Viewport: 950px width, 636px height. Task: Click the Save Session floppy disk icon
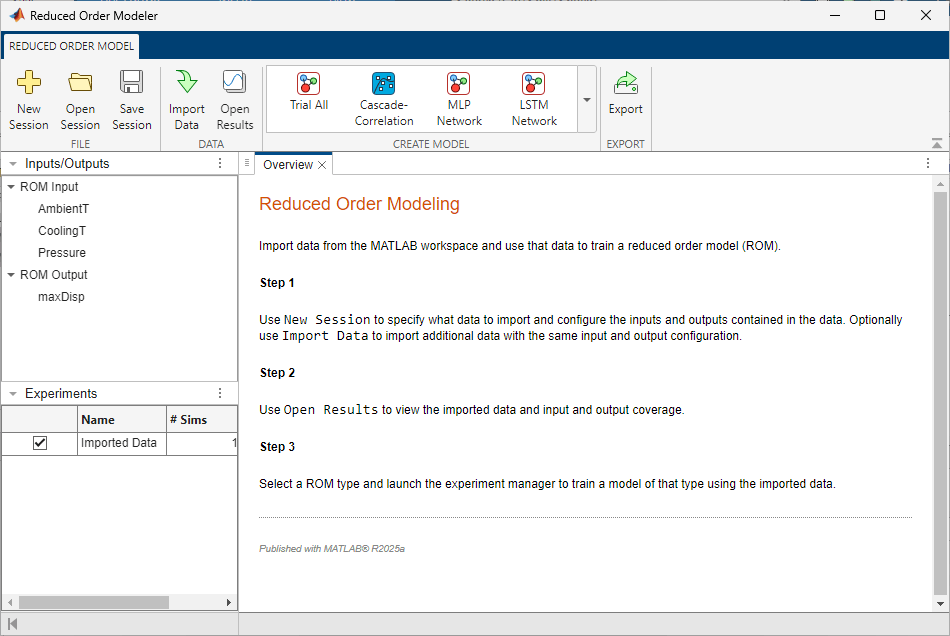pos(131,83)
